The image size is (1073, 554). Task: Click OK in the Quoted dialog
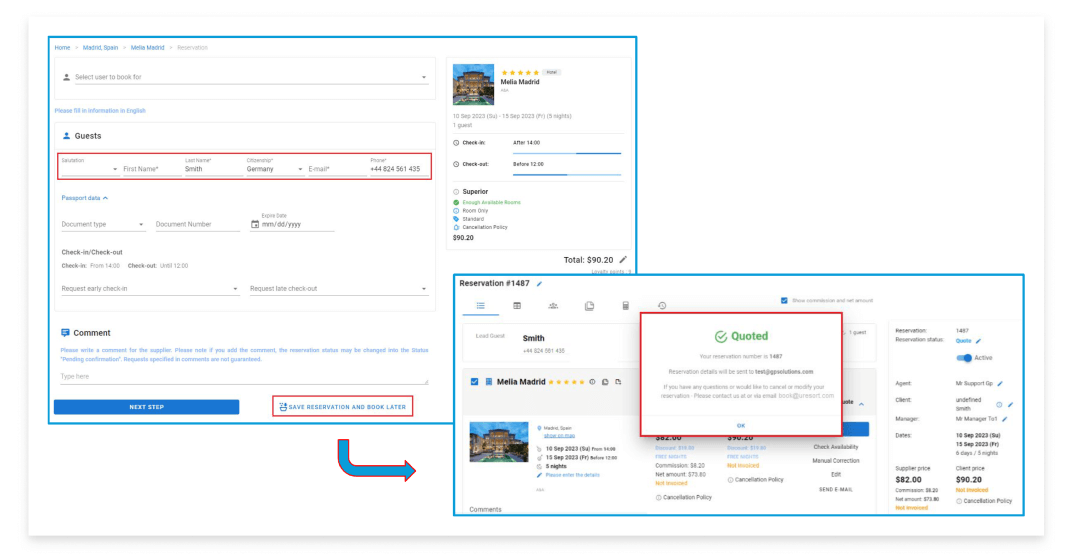(740, 425)
